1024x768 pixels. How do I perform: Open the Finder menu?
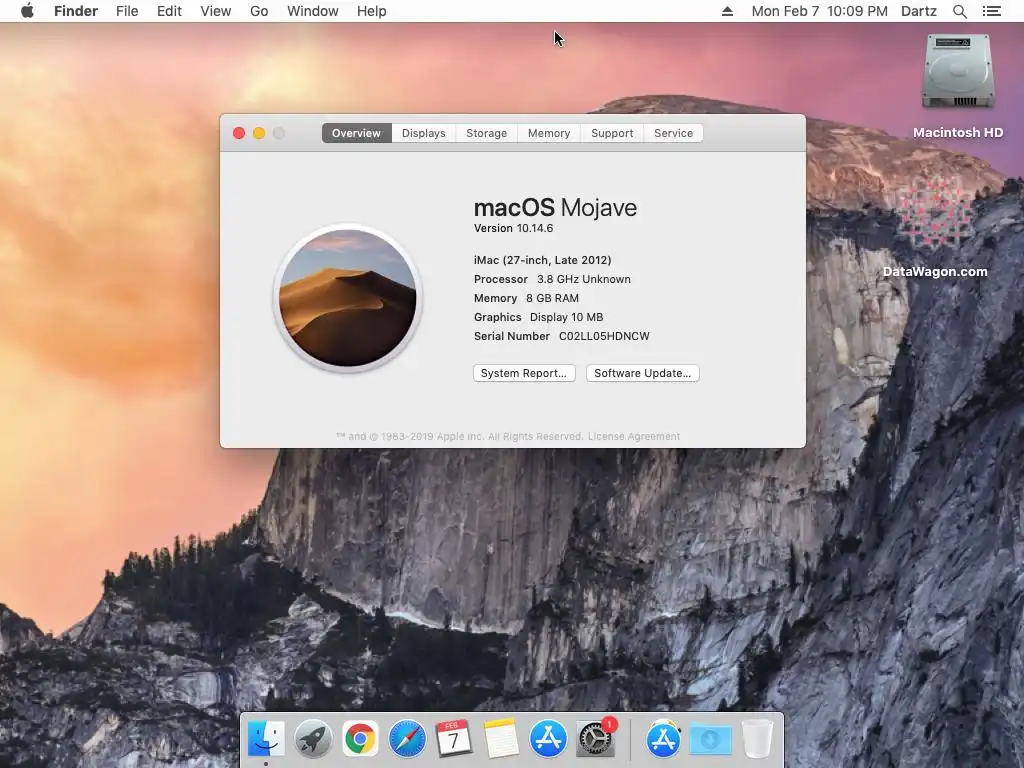pos(76,11)
